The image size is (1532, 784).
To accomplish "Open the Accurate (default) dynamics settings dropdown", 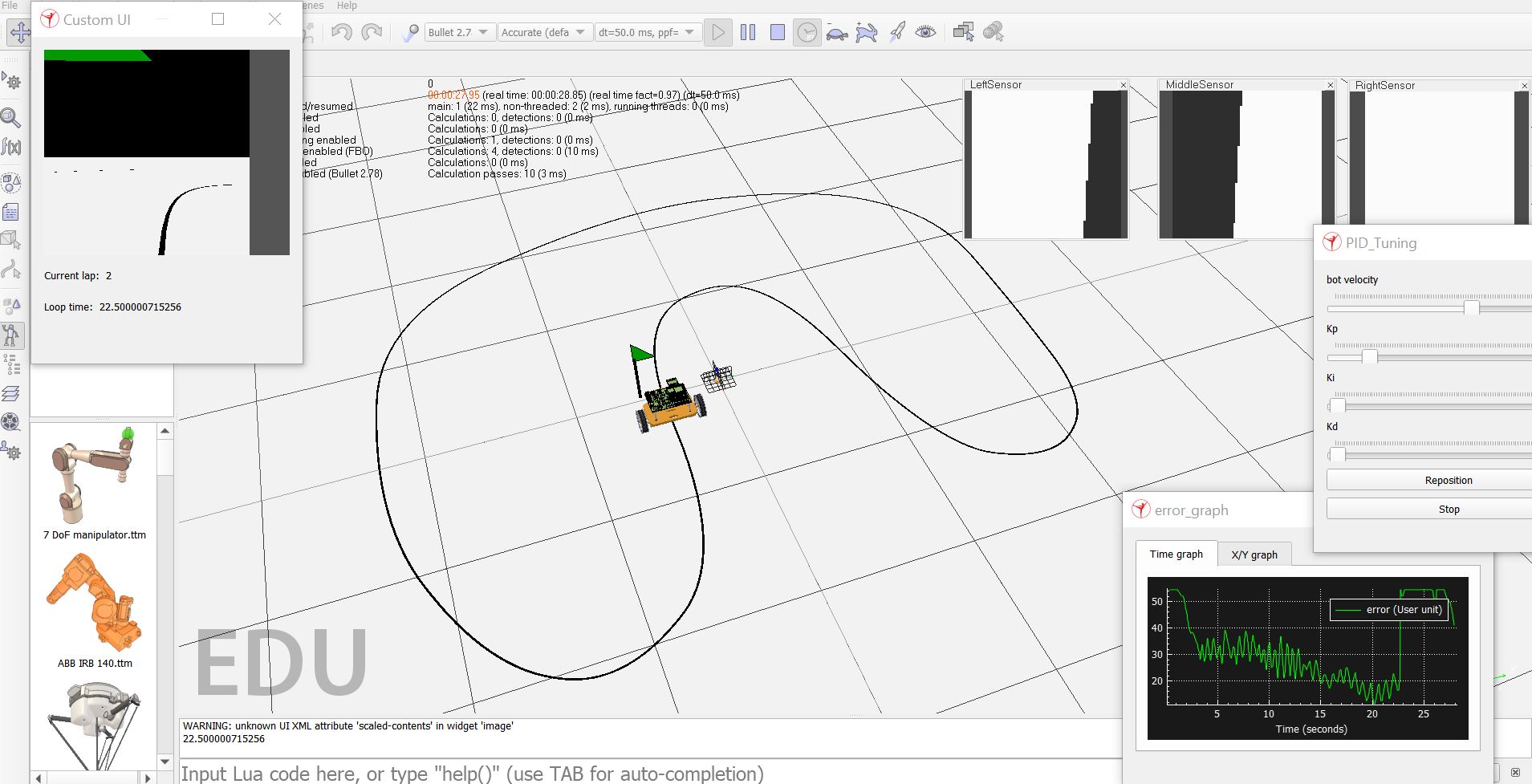I will point(545,32).
